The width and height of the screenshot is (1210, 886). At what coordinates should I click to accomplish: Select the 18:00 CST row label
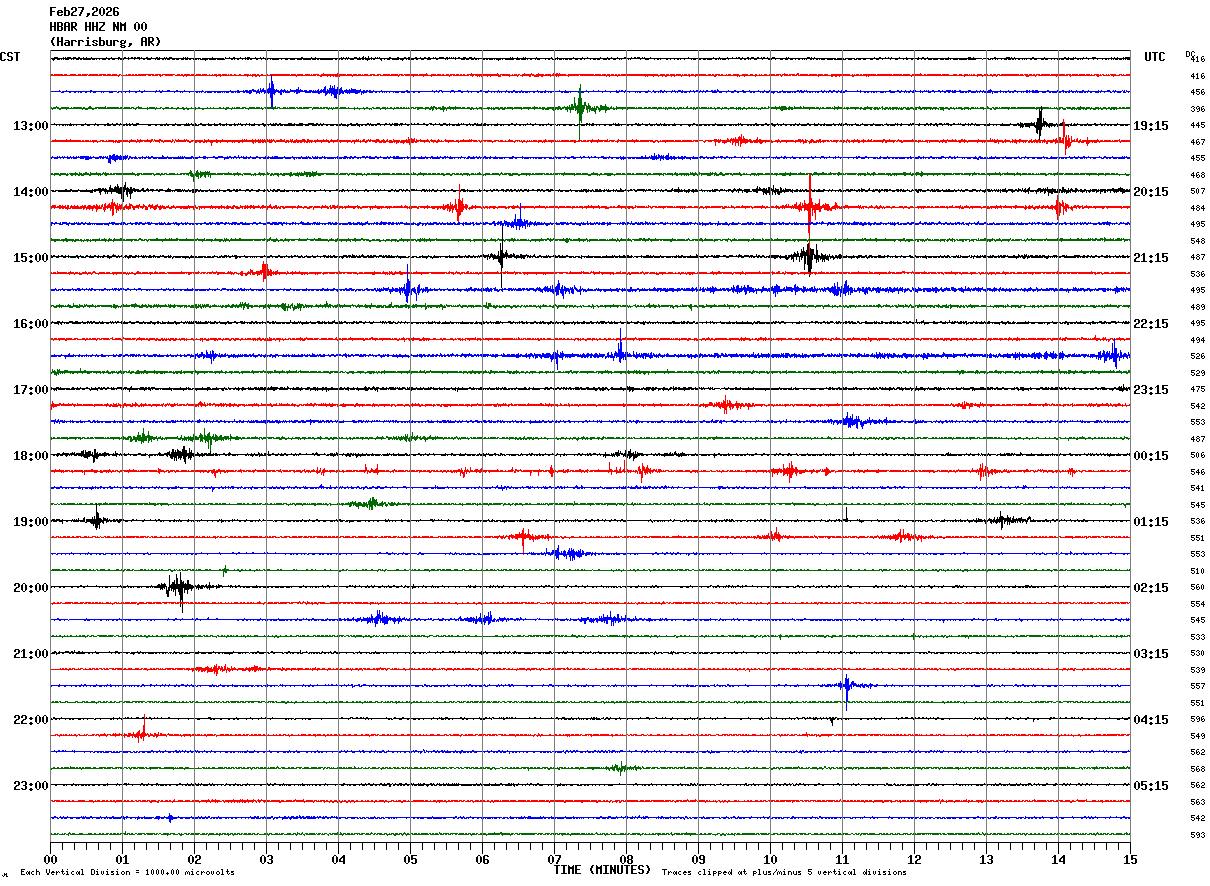(31, 456)
